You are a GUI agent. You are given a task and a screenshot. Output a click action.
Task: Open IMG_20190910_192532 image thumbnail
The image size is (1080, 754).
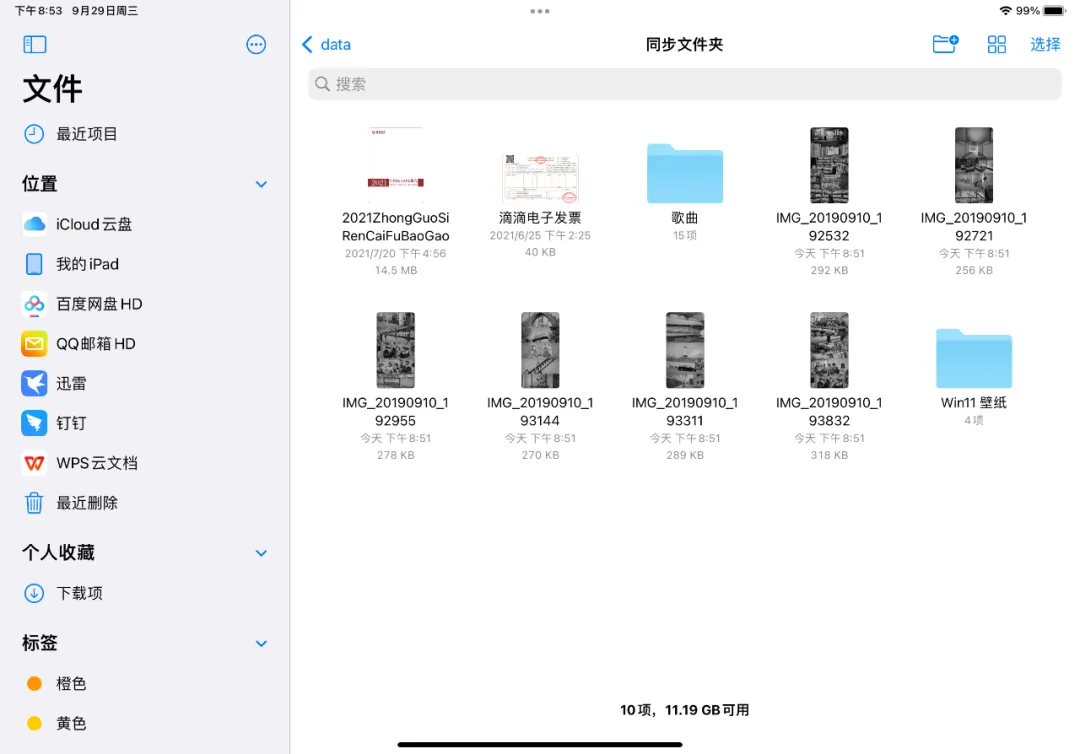pyautogui.click(x=829, y=165)
